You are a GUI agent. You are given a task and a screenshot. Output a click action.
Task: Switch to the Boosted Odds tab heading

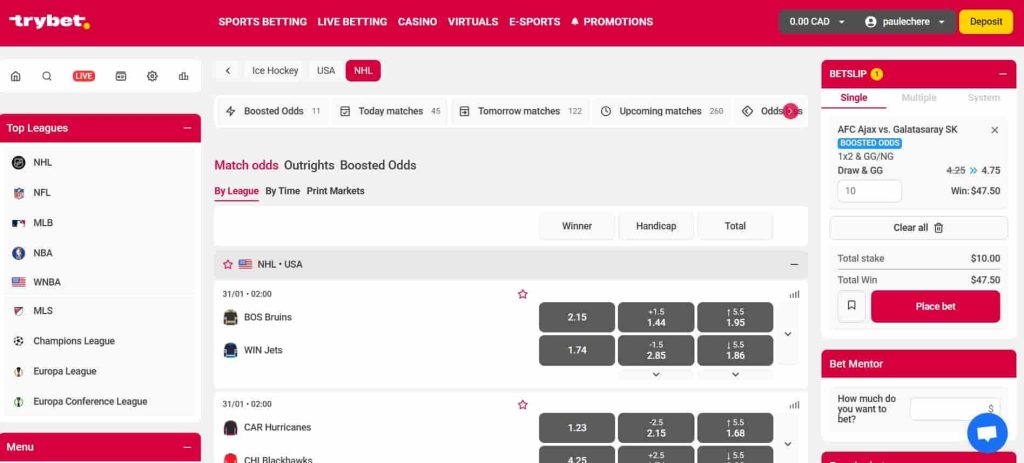tap(377, 165)
